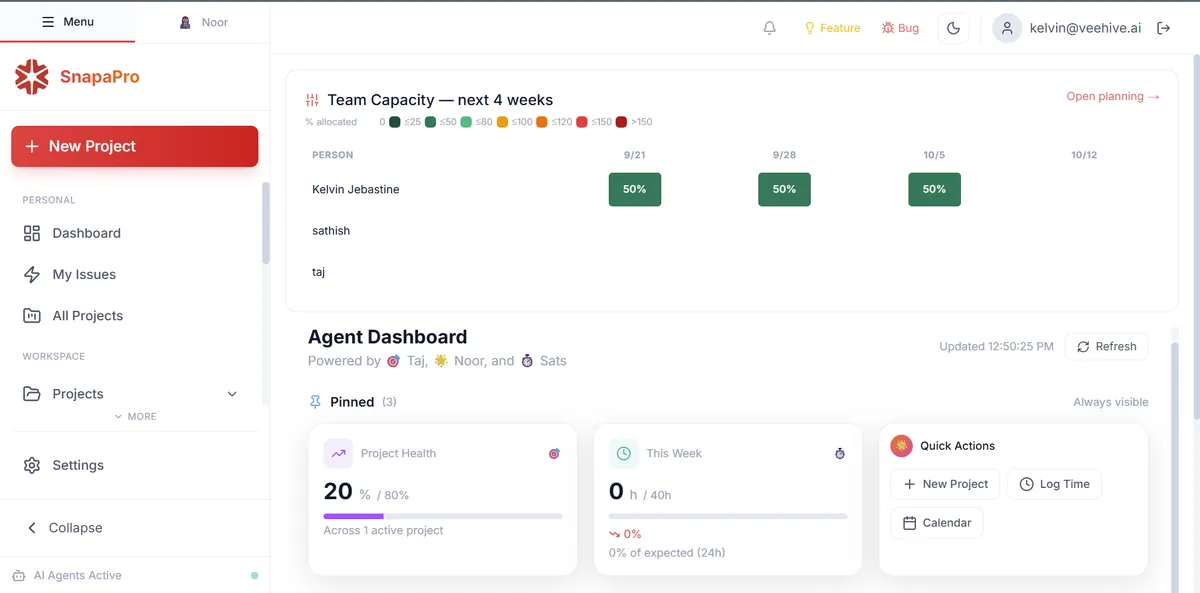Image resolution: width=1200 pixels, height=593 pixels.
Task: Open the user avatar icon
Action: (x=1007, y=28)
